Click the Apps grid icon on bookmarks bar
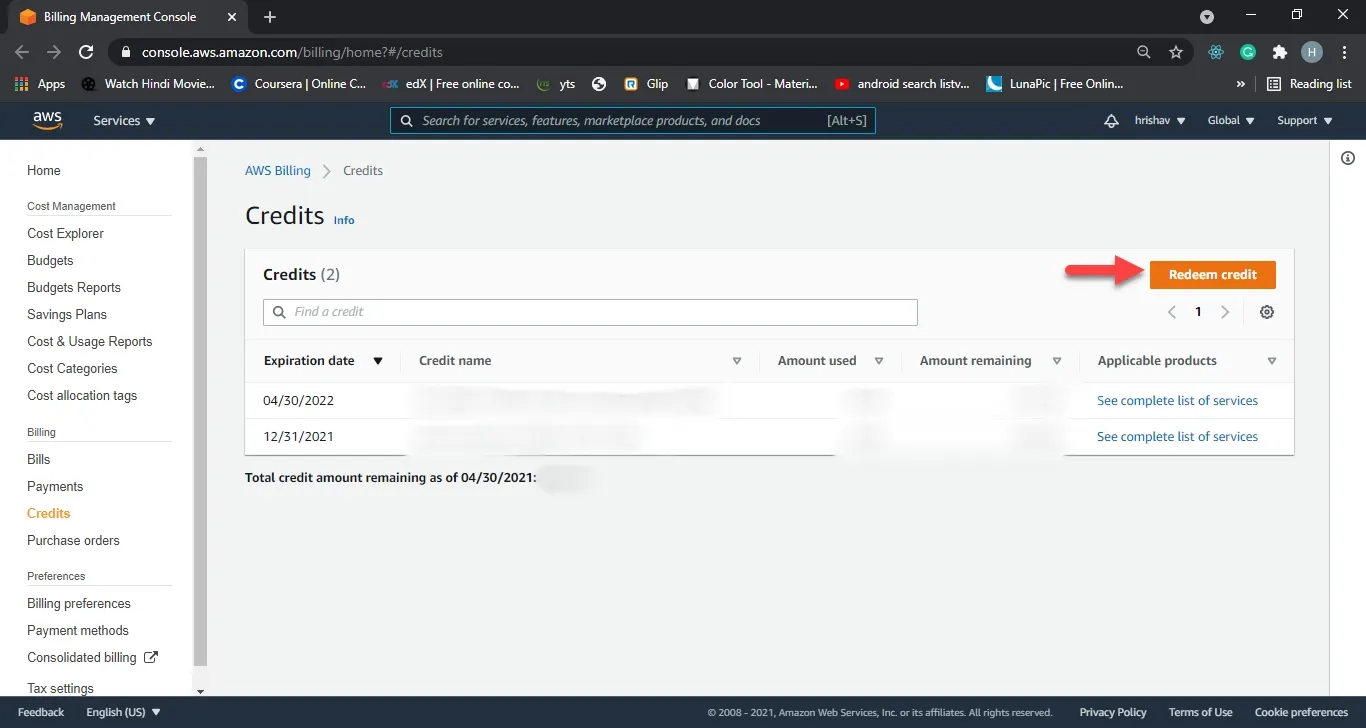 click(x=20, y=84)
